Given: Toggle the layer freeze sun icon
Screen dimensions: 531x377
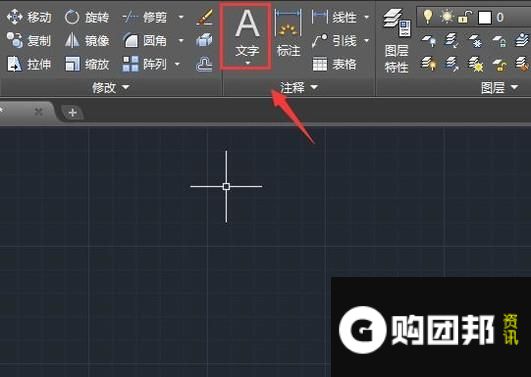Looking at the screenshot, I should (x=446, y=17).
